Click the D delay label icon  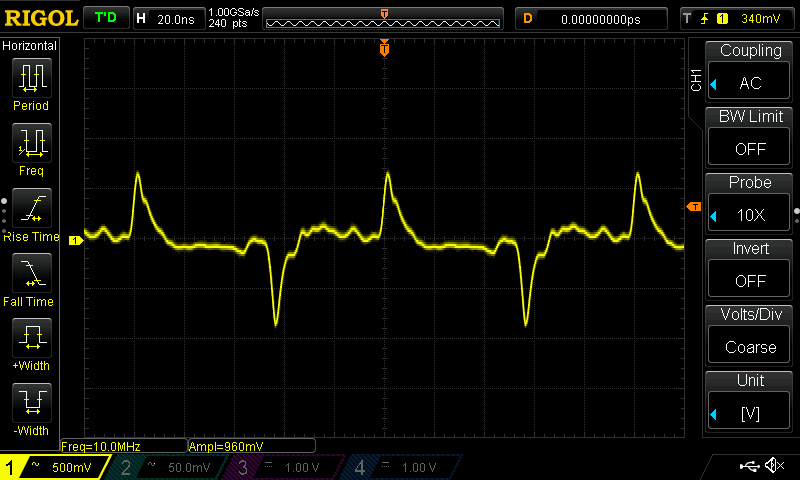click(528, 19)
